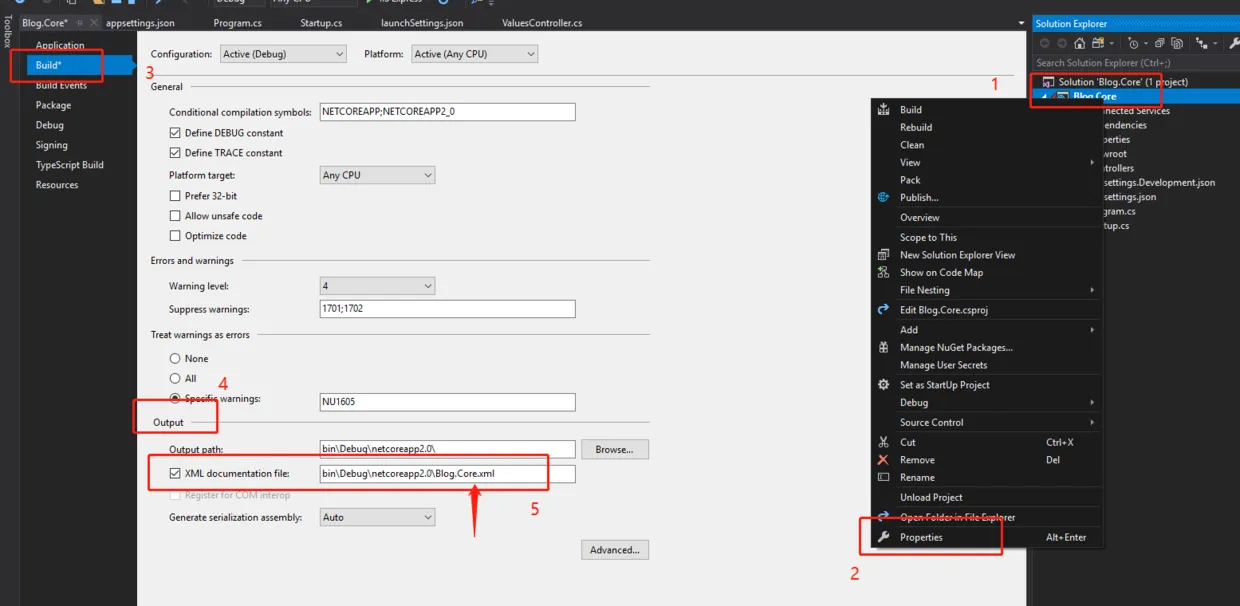Click the Pending Changes Filter clock icon
The height and width of the screenshot is (606, 1240).
(x=1133, y=44)
